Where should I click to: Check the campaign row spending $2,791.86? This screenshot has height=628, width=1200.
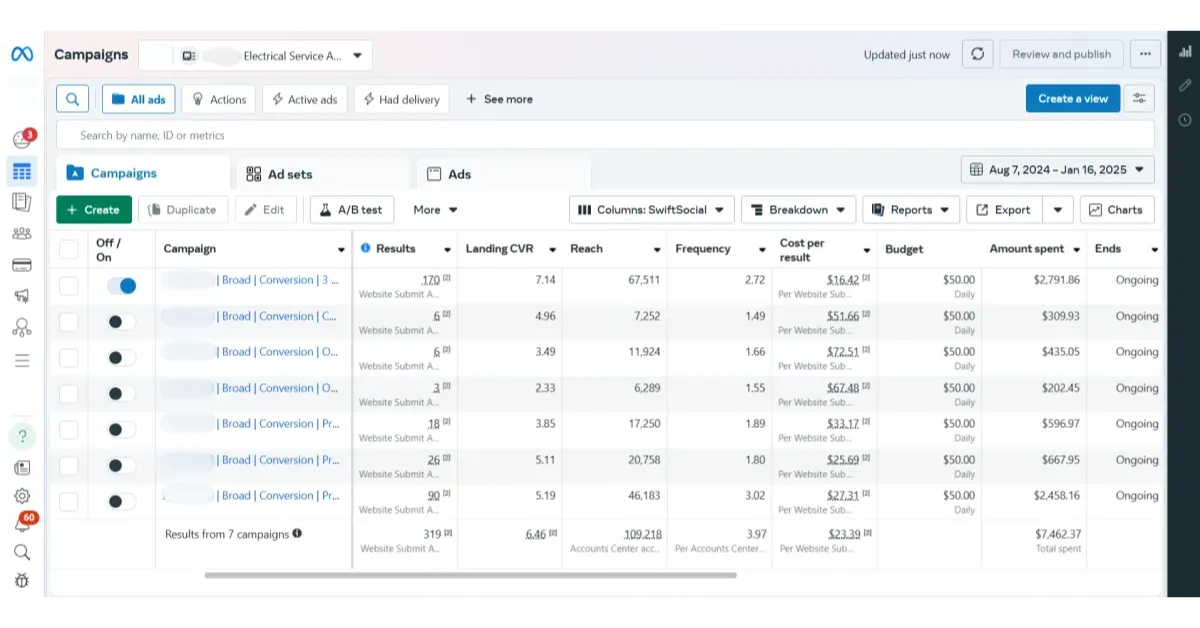click(68, 286)
